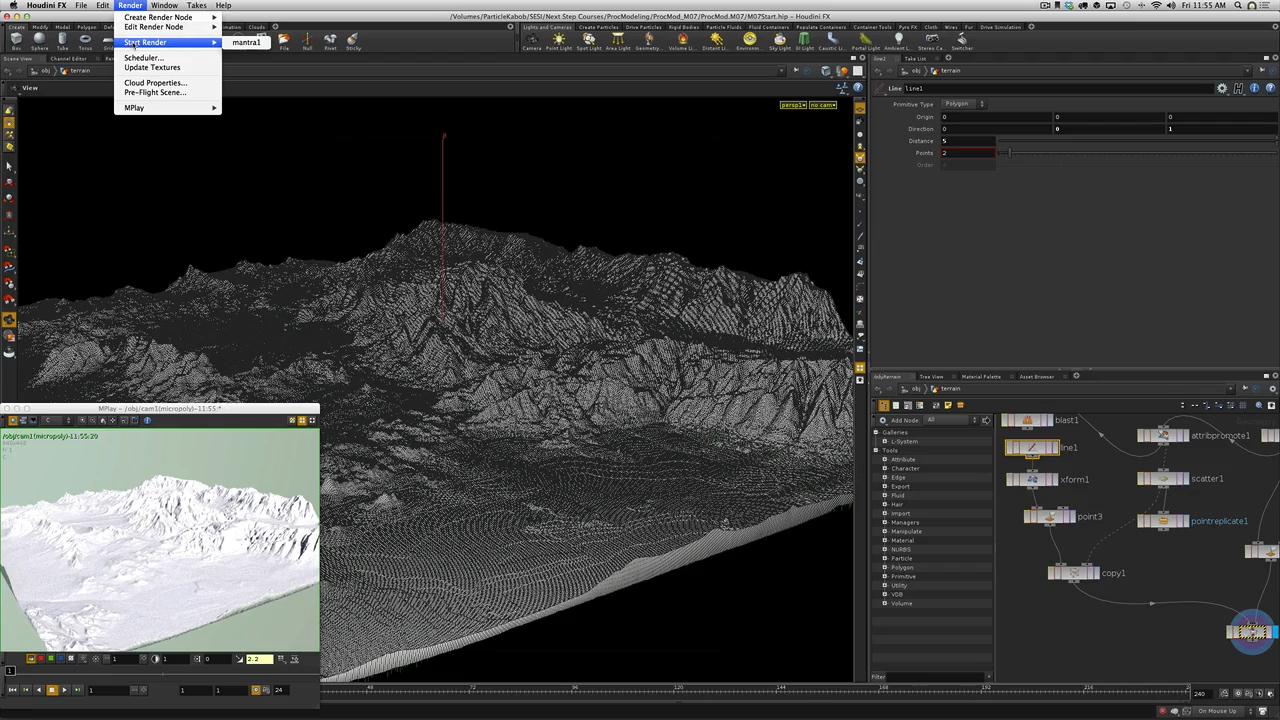
Task: Switch to the Channel Editor tab
Action: [68, 58]
